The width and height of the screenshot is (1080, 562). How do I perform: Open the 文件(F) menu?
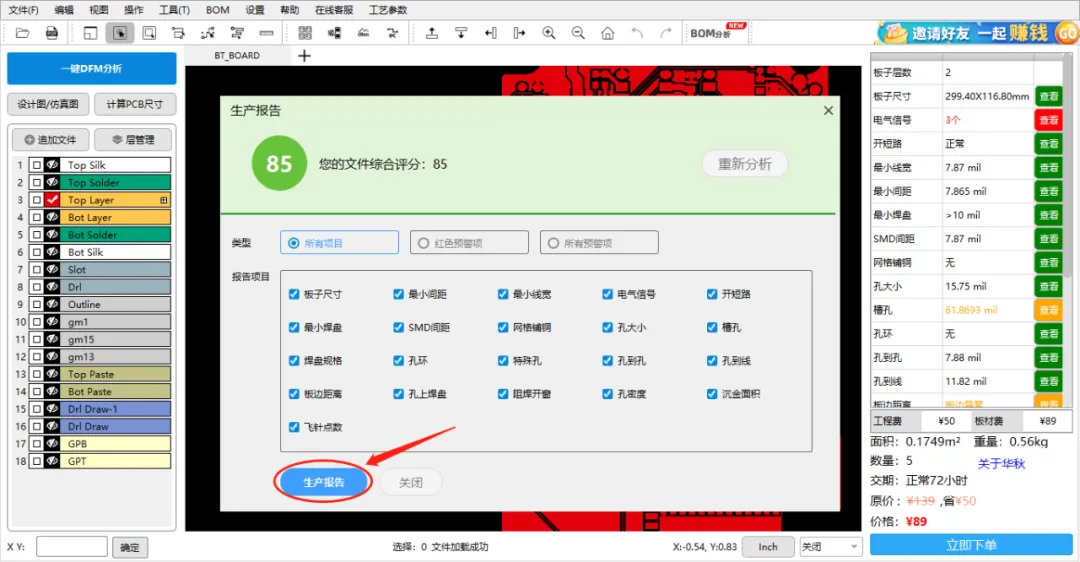tap(23, 10)
